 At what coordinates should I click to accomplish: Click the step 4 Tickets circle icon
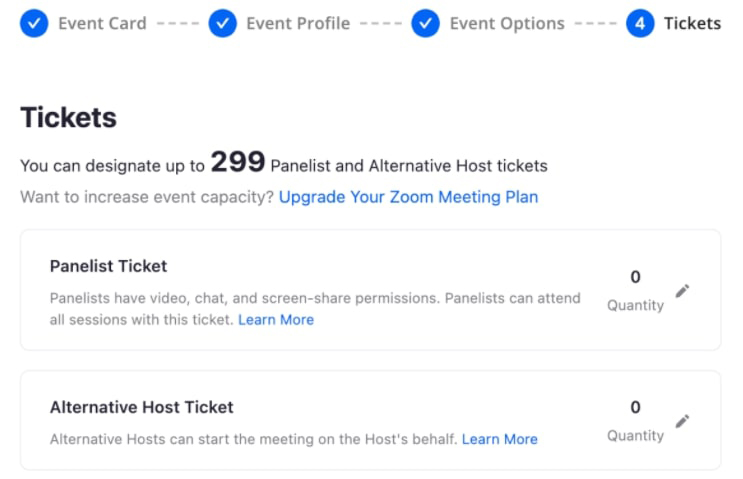(x=640, y=23)
